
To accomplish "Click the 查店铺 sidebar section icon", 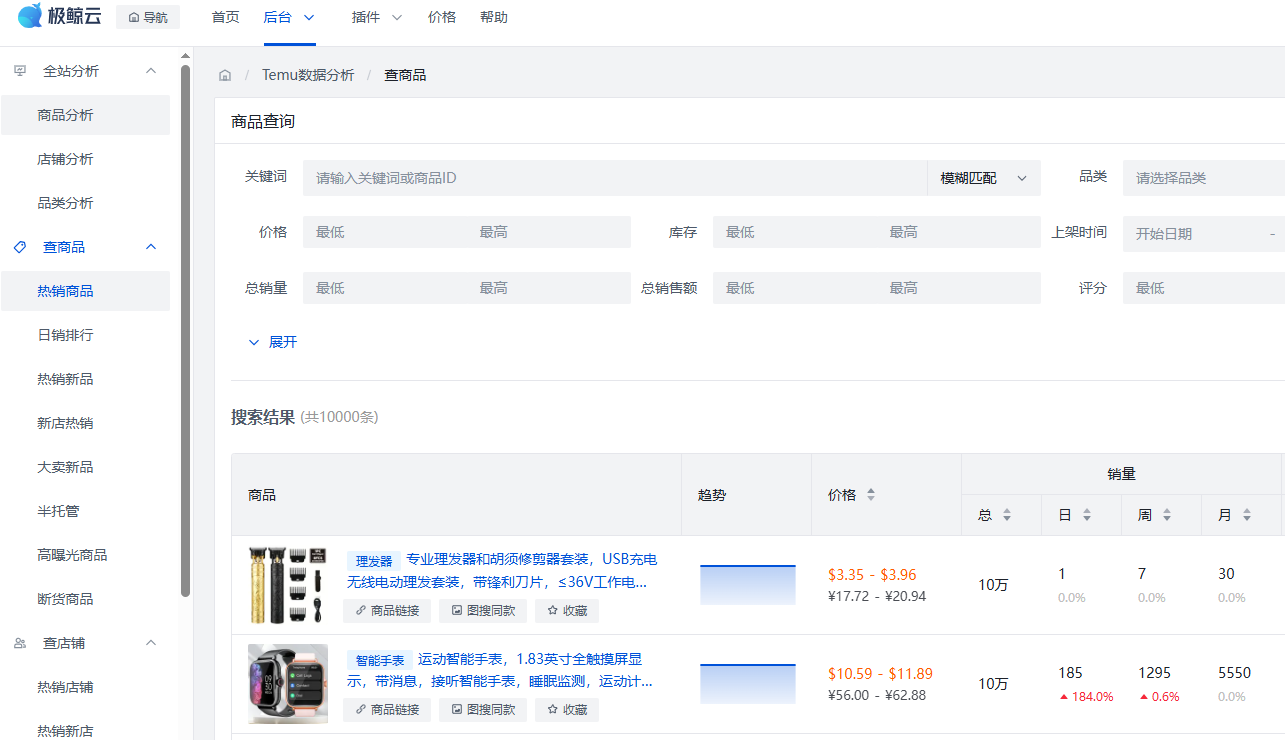I will point(18,642).
